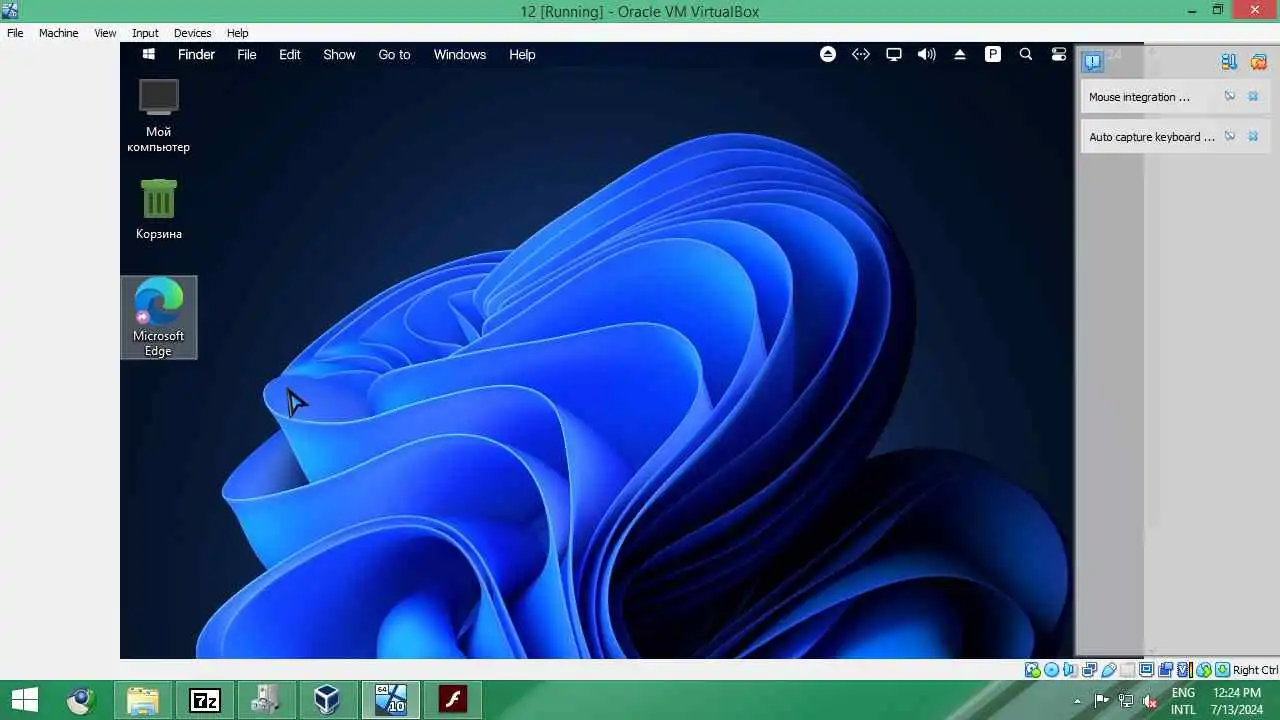Open the Flash icon on host taskbar
Screen dimensions: 1280x720
pos(452,700)
